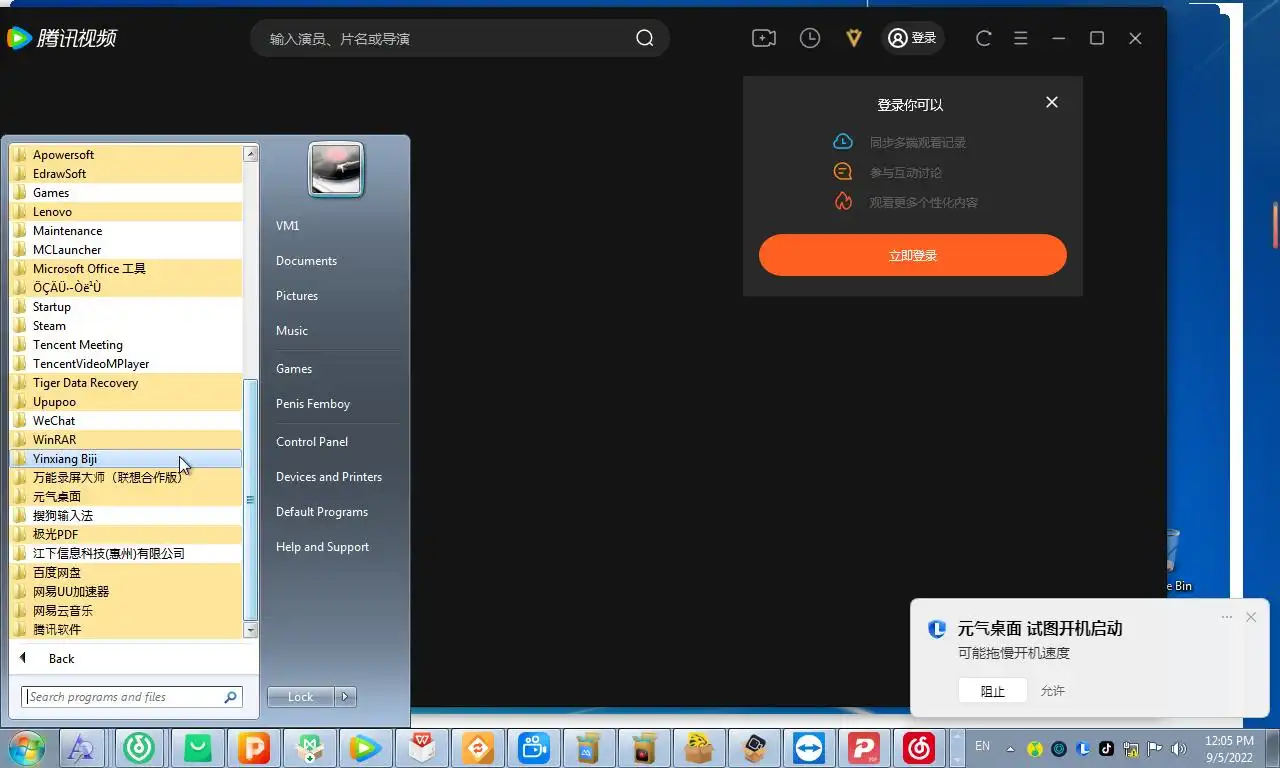
Task: Open Documents in the Start menu
Action: [x=306, y=261]
